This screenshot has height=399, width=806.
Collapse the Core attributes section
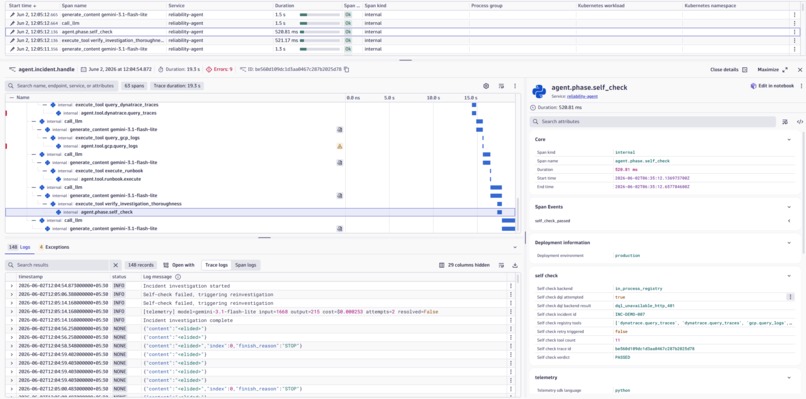(x=789, y=139)
